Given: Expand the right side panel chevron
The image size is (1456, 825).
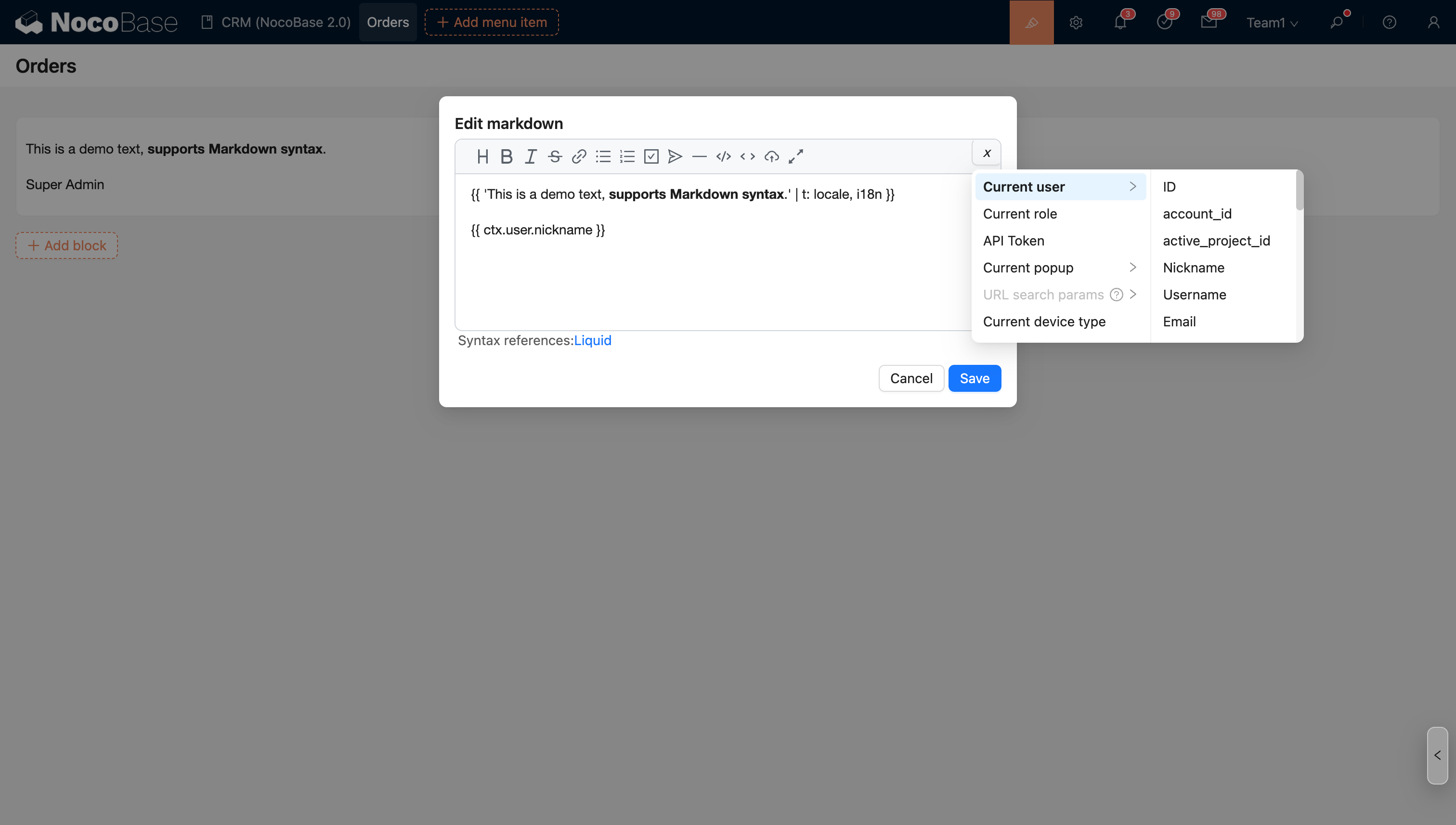Looking at the screenshot, I should coord(1437,755).
